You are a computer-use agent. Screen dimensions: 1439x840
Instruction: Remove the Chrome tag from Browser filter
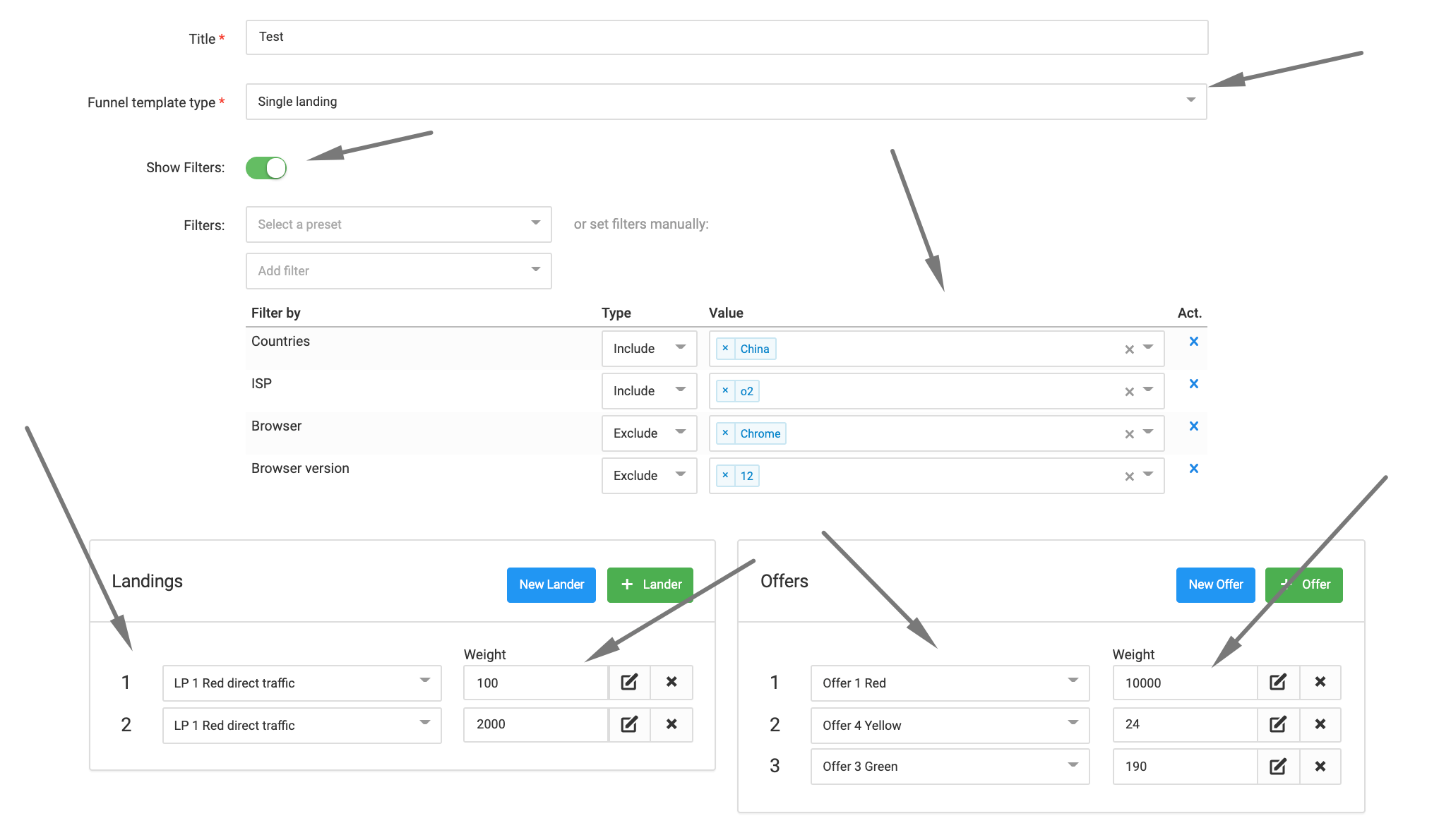click(x=725, y=433)
